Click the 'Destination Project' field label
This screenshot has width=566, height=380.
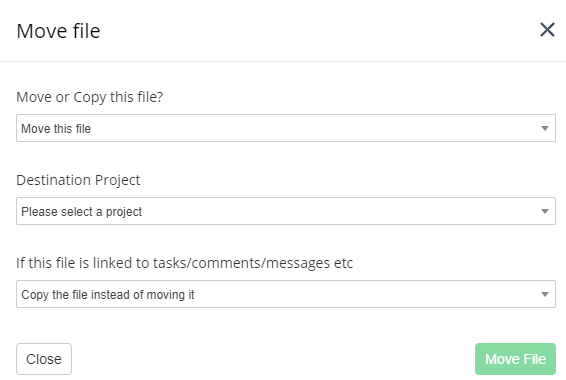tap(78, 180)
